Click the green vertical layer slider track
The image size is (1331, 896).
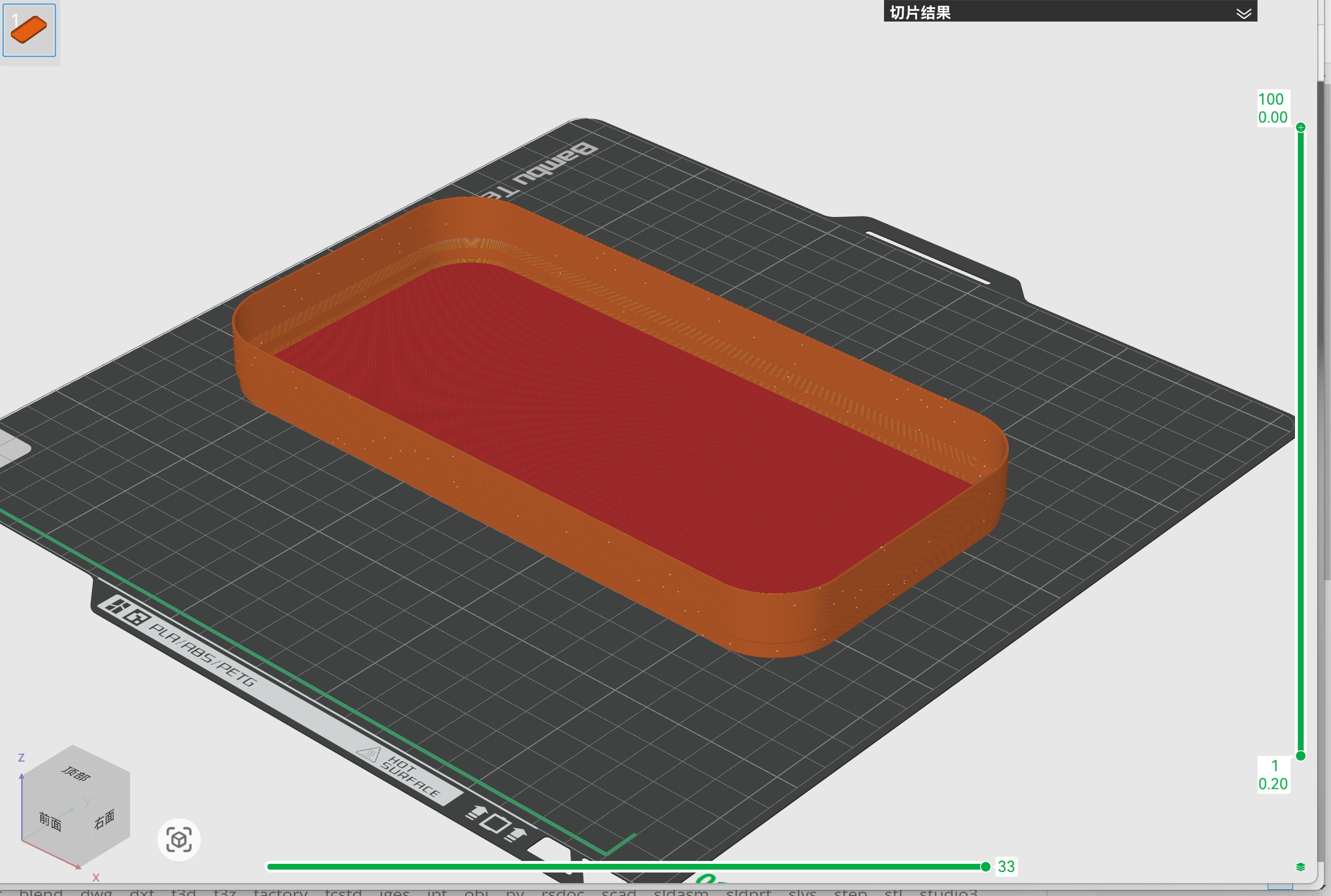click(x=1301, y=441)
